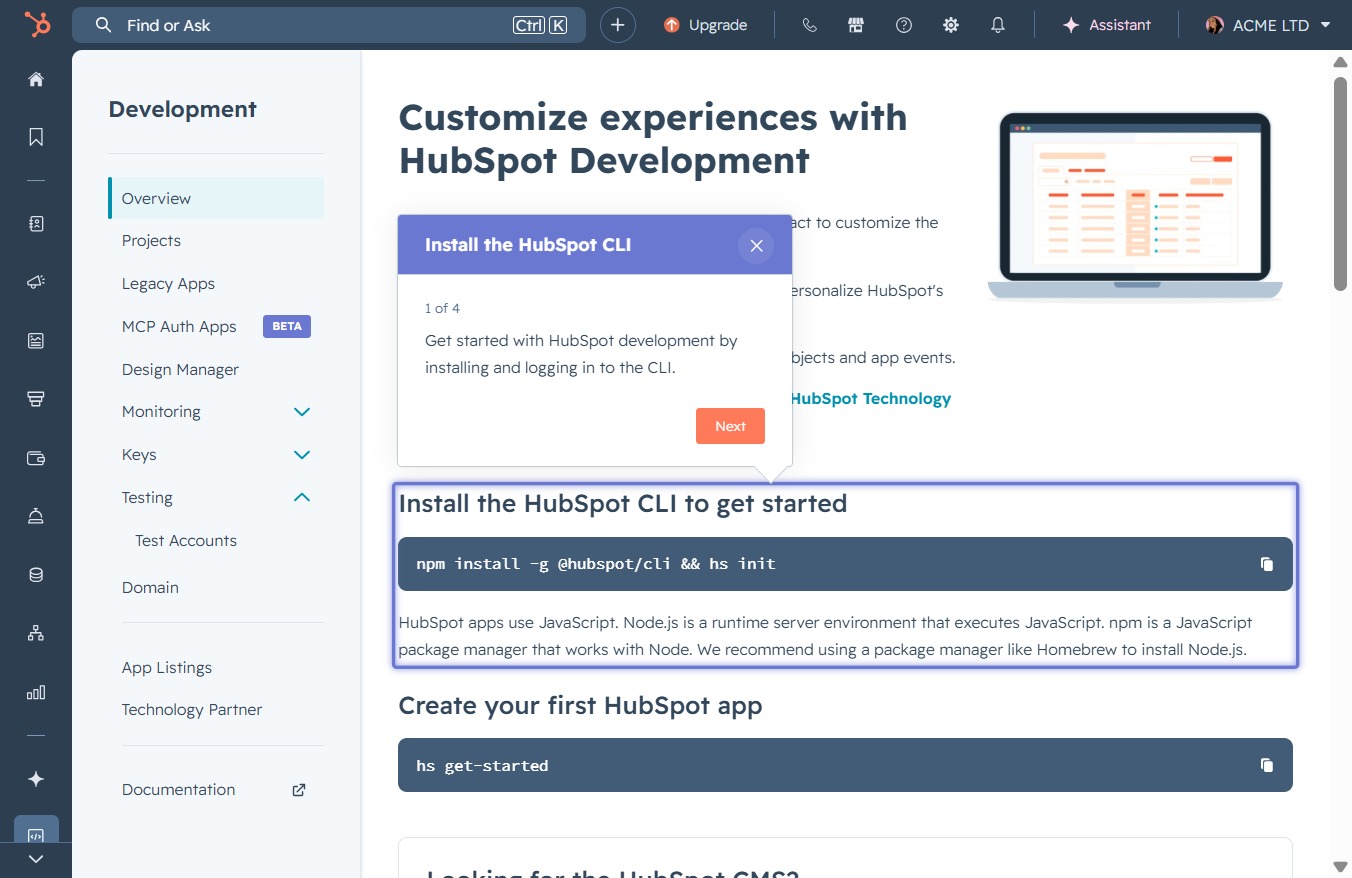Open the Breeze sparkle icon in the left navigation
This screenshot has height=878, width=1352.
[36, 779]
